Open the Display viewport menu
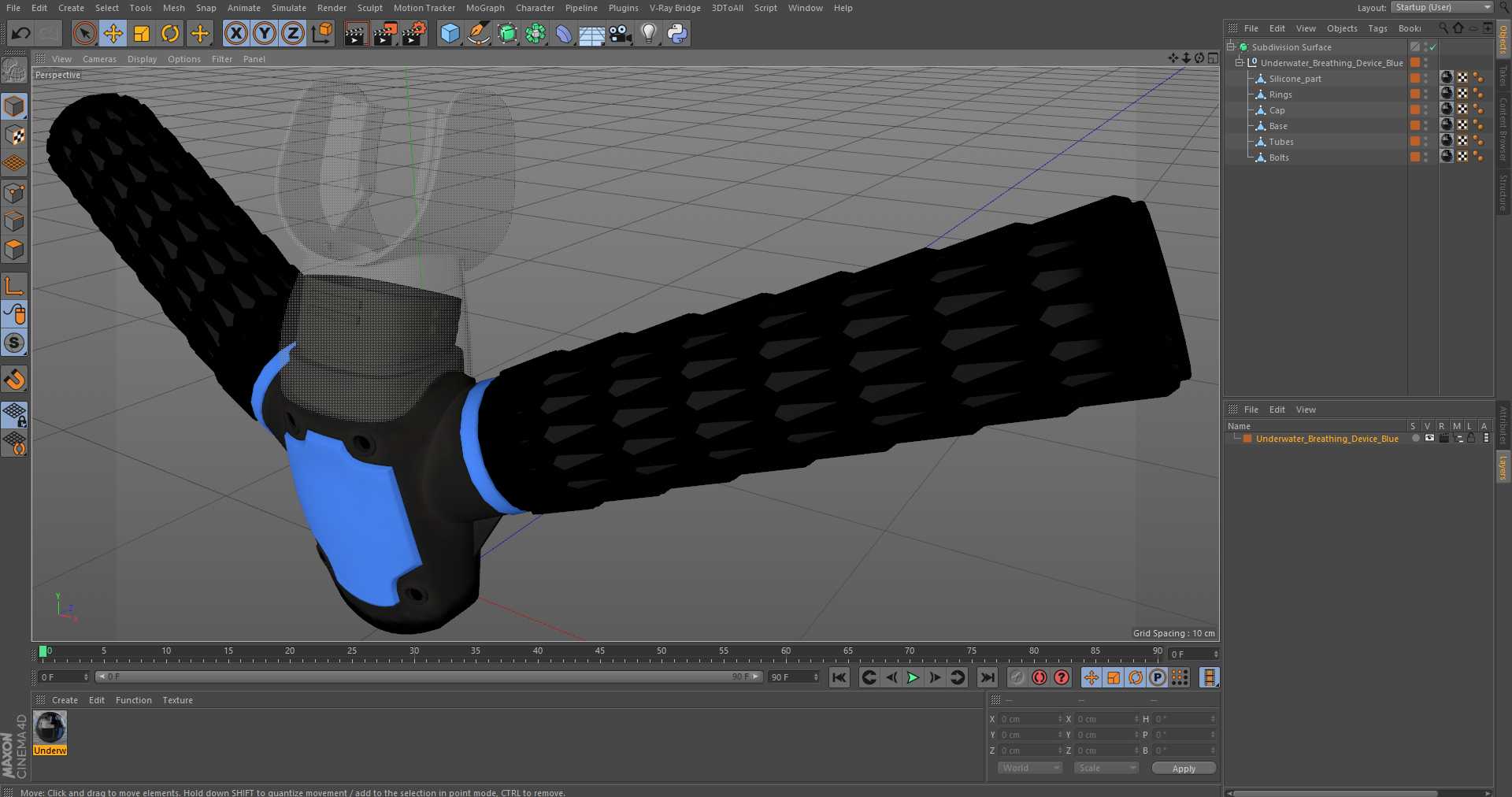Screen dimensions: 1512x797 [x=142, y=59]
